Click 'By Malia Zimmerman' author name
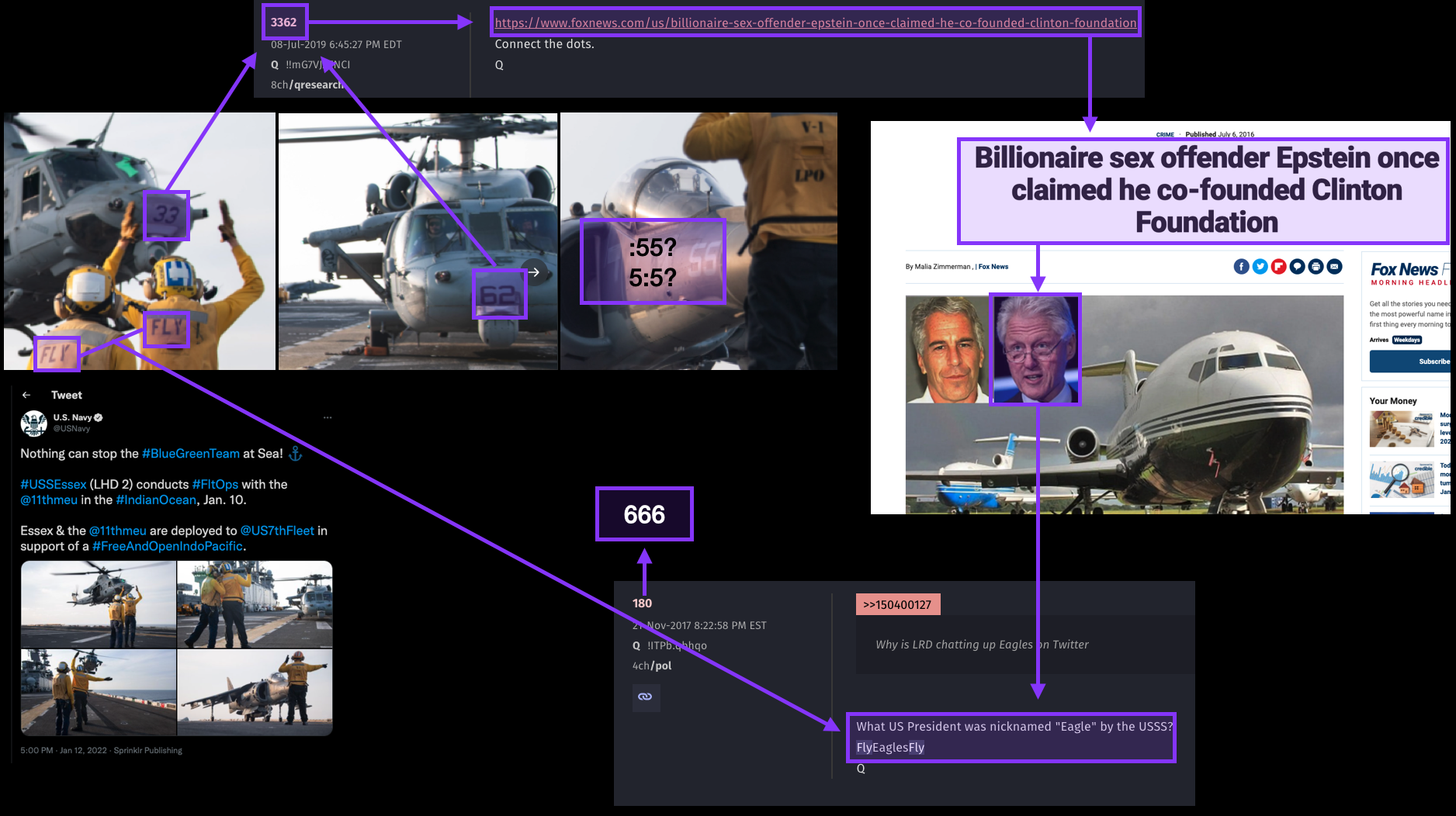This screenshot has width=1456, height=816. (938, 267)
